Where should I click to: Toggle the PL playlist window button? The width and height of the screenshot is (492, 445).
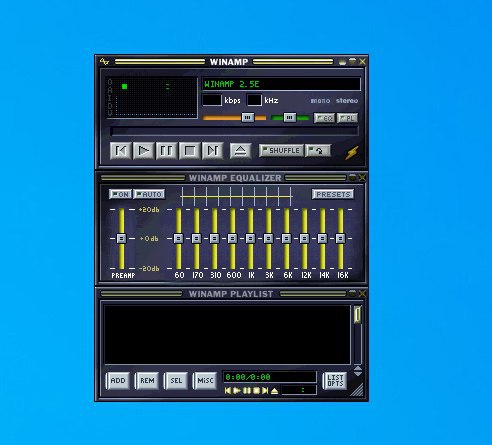pyautogui.click(x=347, y=118)
